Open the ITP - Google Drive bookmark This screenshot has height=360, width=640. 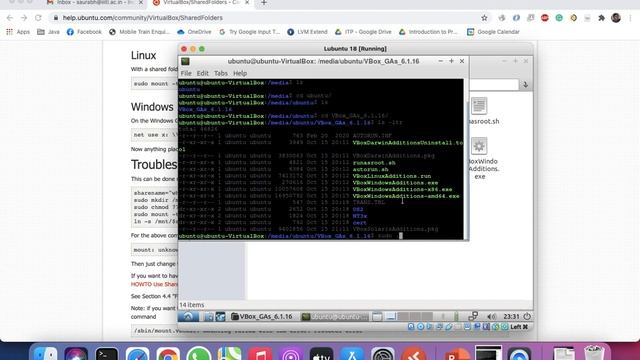point(363,31)
